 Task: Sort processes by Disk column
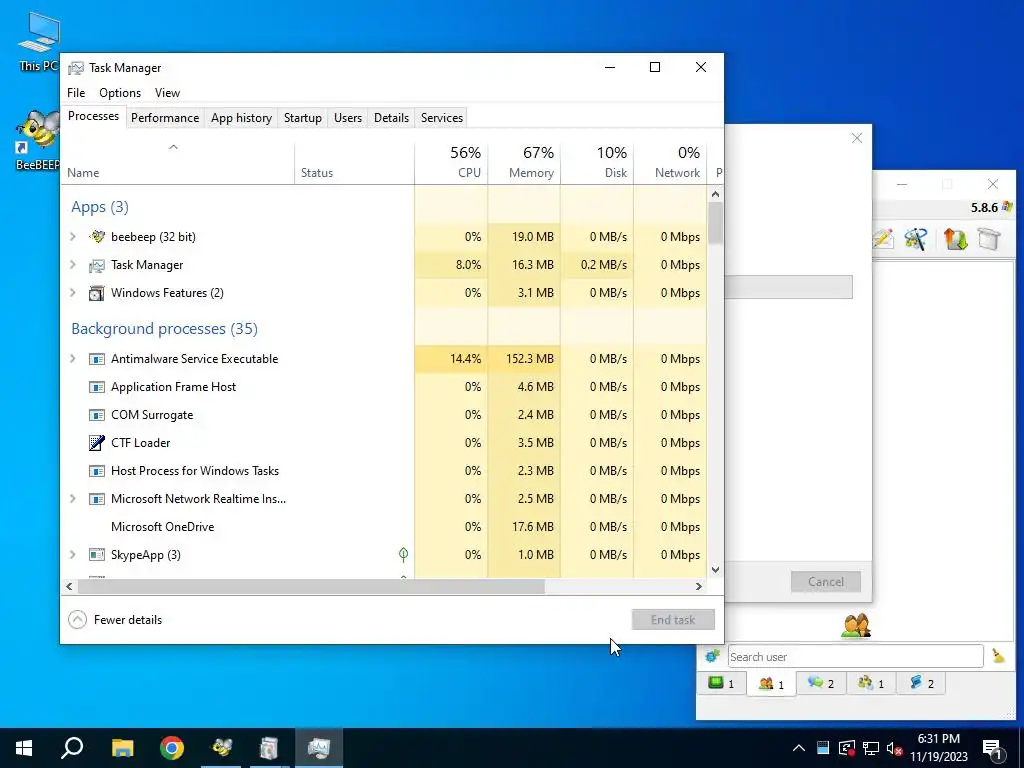(597, 162)
